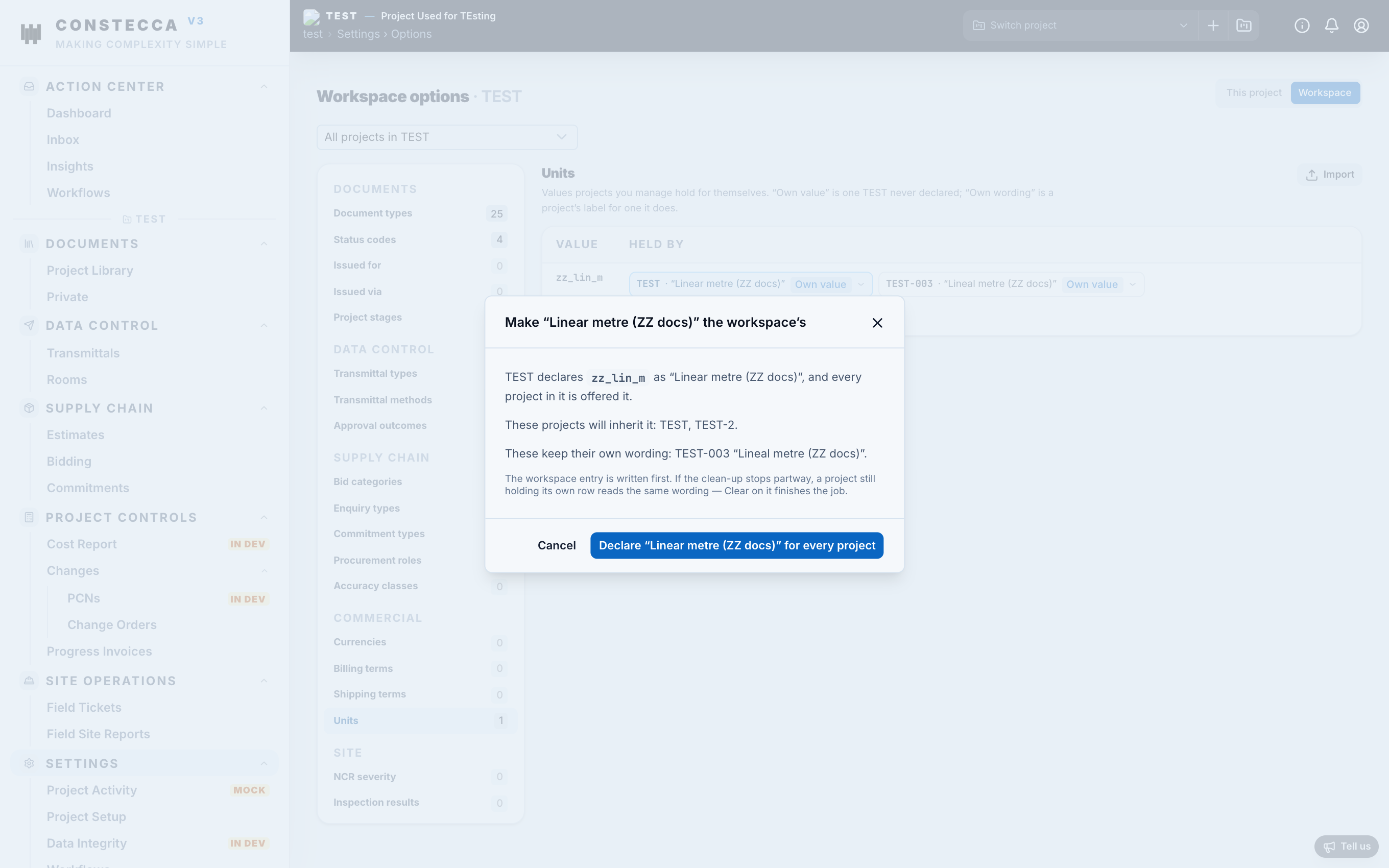
Task: Click Settings breadcrumb link
Action: click(358, 34)
